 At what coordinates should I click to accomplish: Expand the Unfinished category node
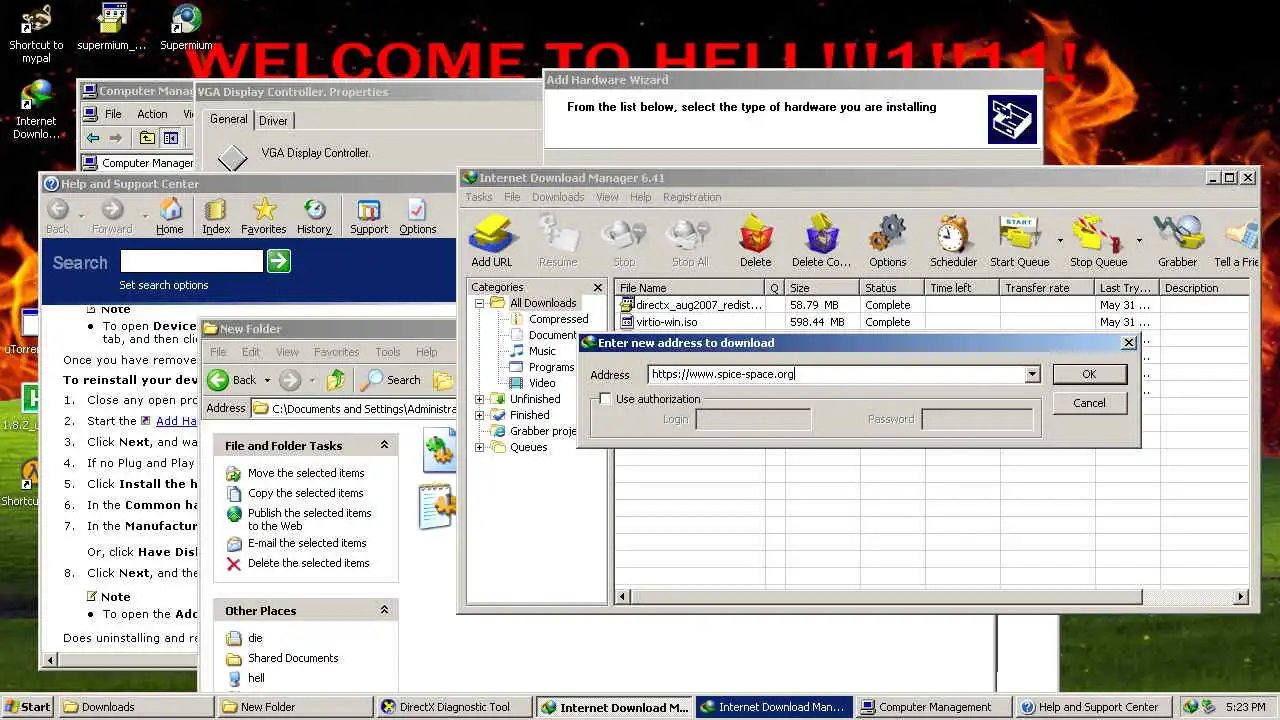[479, 399]
